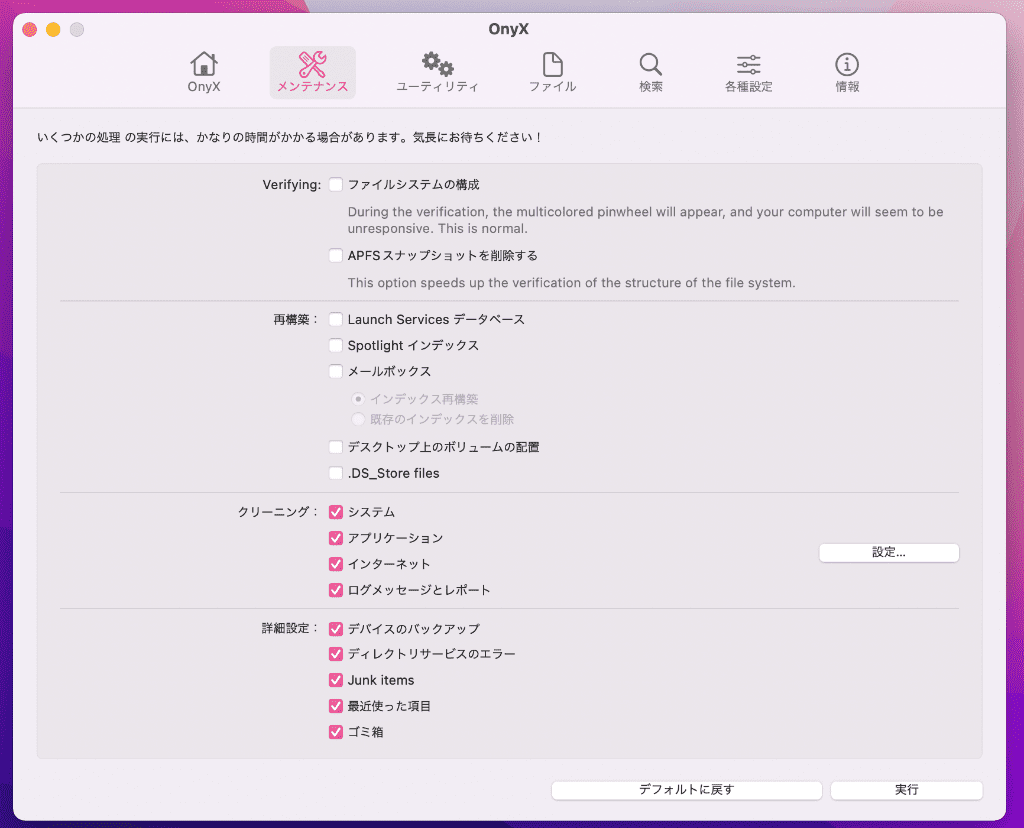Click the OnyX window title
This screenshot has width=1024, height=828.
pos(509,29)
